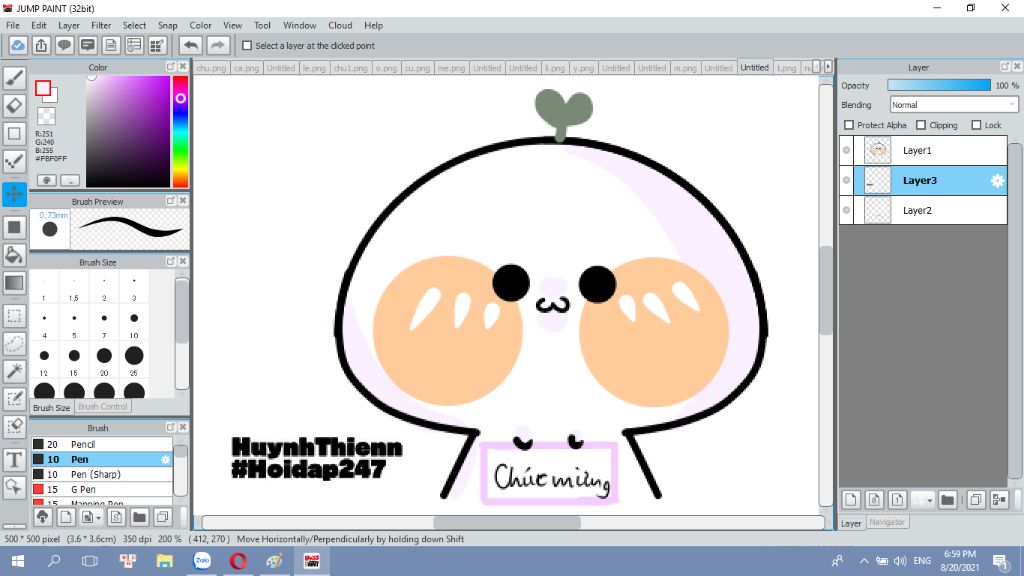Image resolution: width=1024 pixels, height=576 pixels.
Task: Select the G Pen brush
Action: tap(102, 489)
